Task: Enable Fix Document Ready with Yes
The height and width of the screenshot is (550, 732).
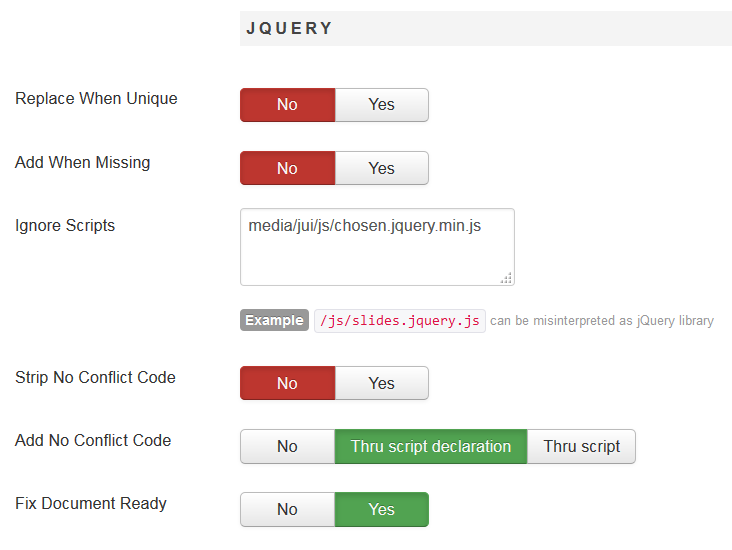Action: tap(381, 510)
